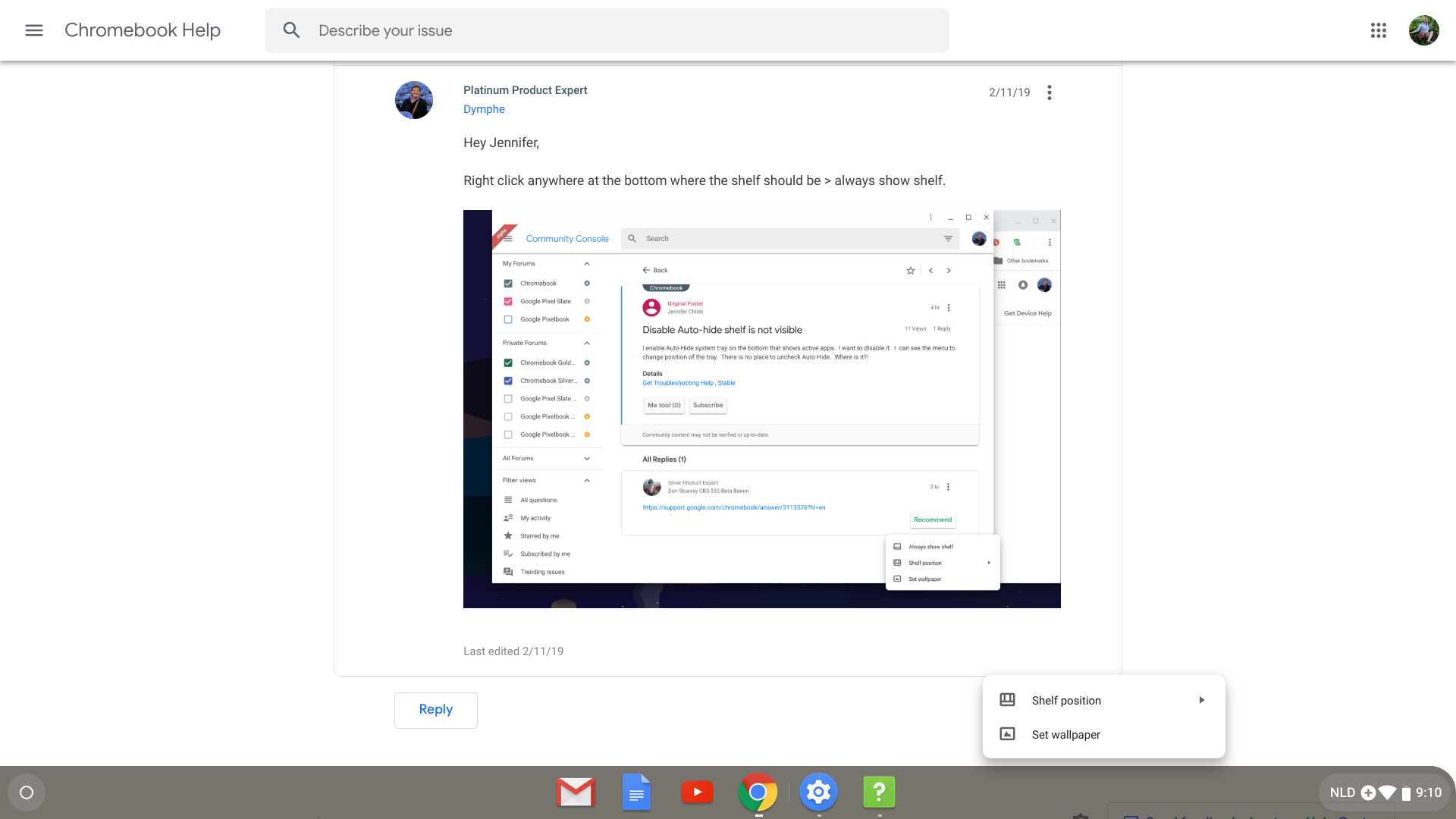Screen dimensions: 1456x819
Task: Open Help app from taskbar
Action: pos(879,792)
